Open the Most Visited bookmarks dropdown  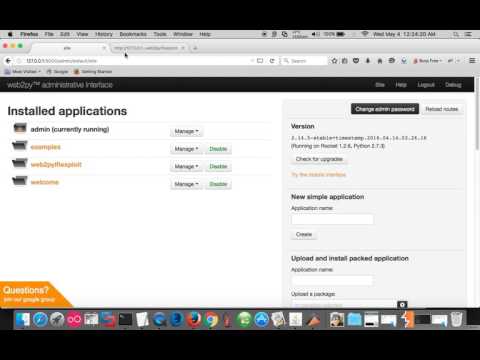point(23,72)
